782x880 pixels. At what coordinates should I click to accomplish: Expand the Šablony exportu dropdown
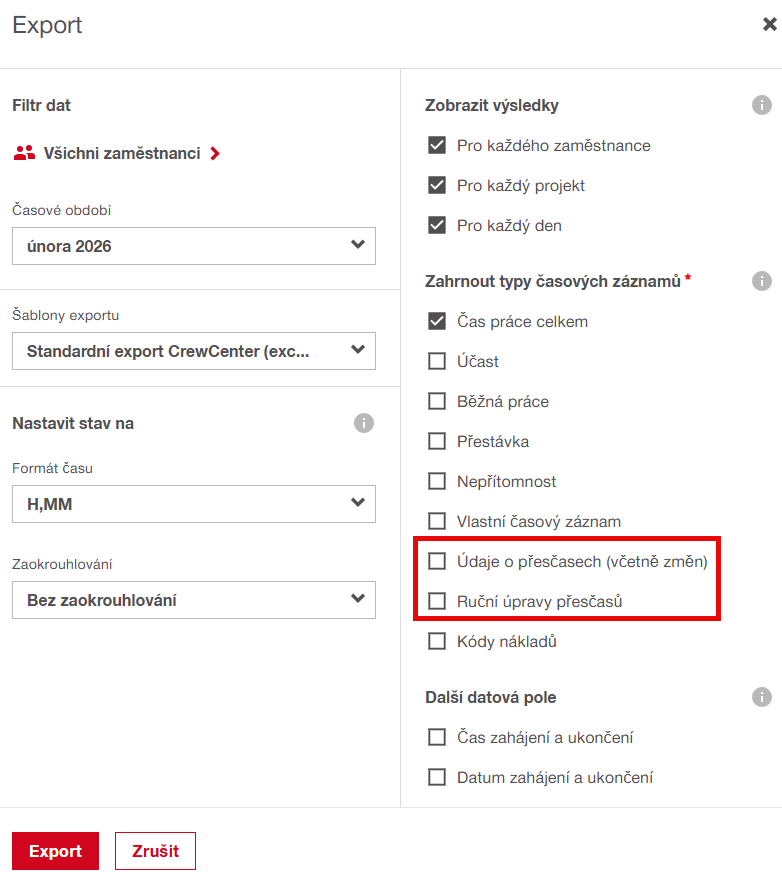click(194, 351)
